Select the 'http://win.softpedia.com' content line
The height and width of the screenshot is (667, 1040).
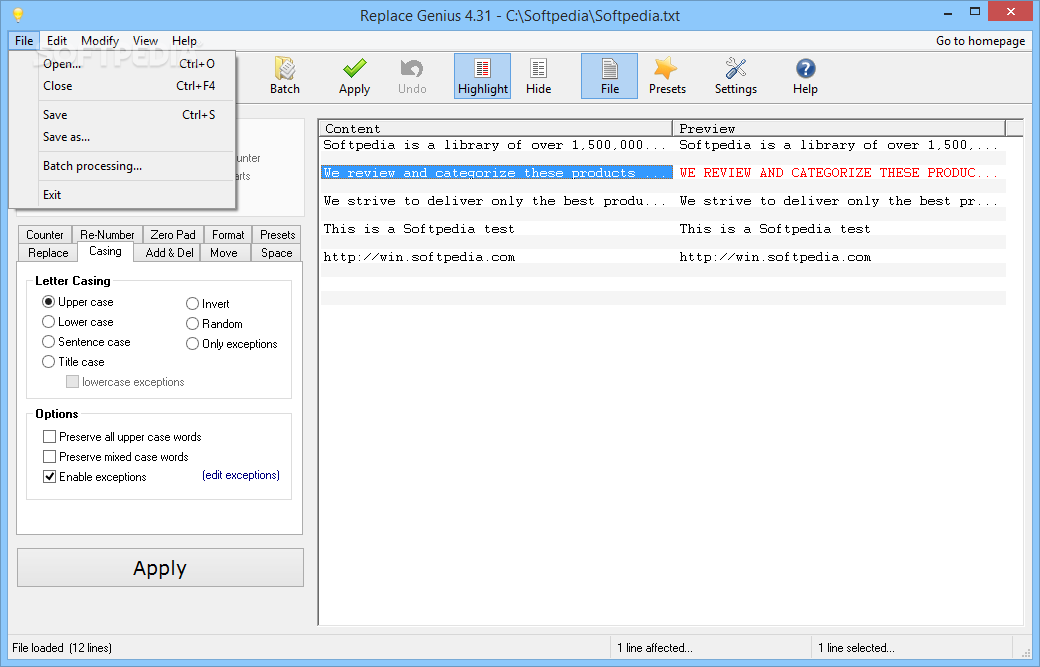tap(495, 257)
